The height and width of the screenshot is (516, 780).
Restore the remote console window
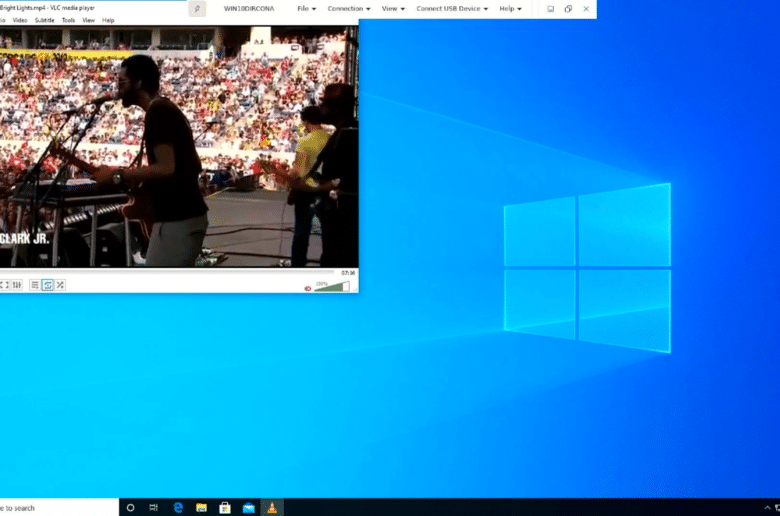click(x=568, y=8)
